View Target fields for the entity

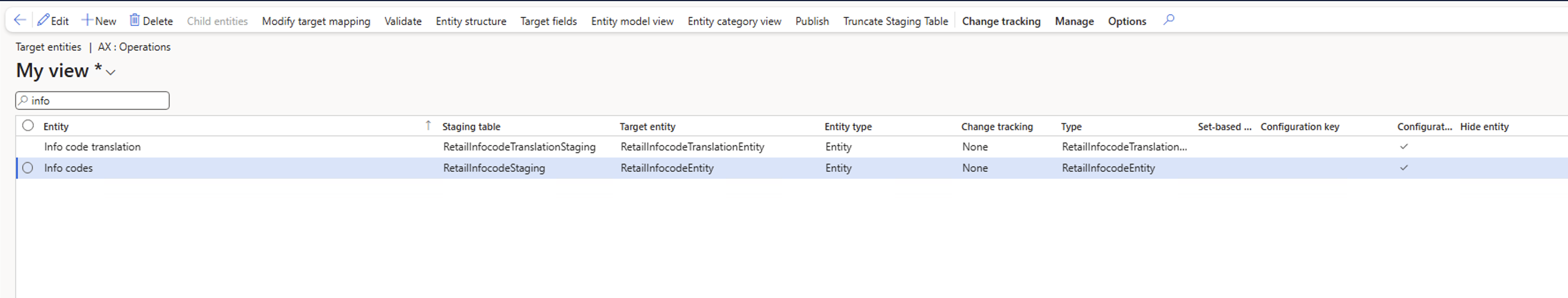pyautogui.click(x=548, y=21)
